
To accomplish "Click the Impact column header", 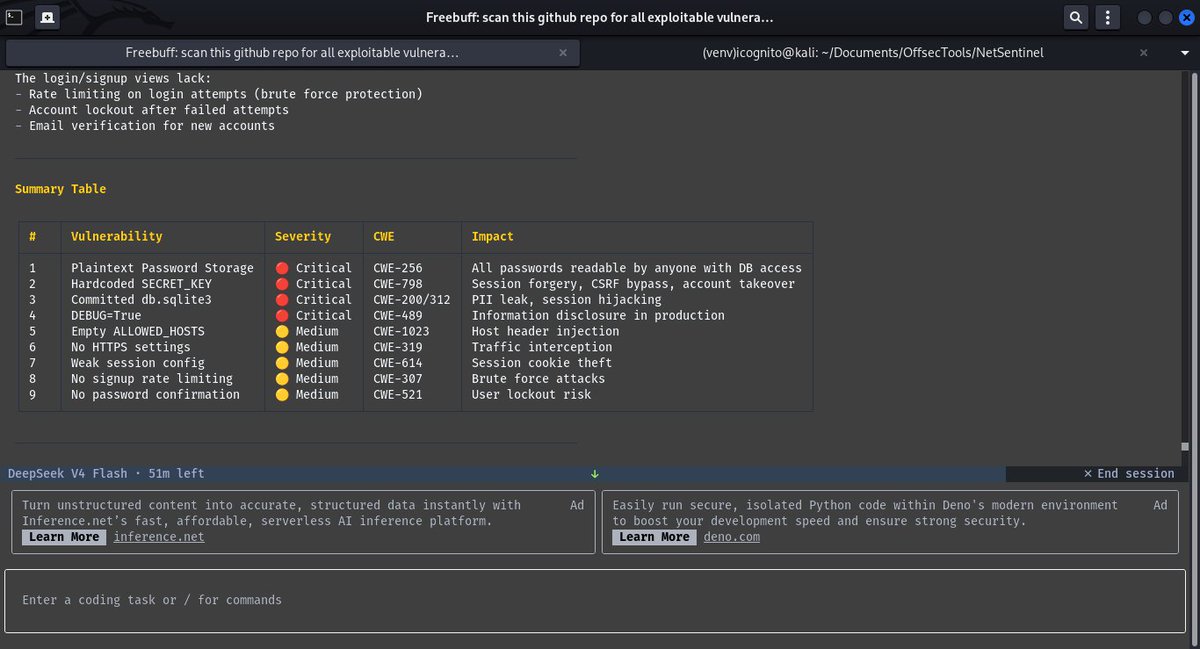I will tap(493, 237).
